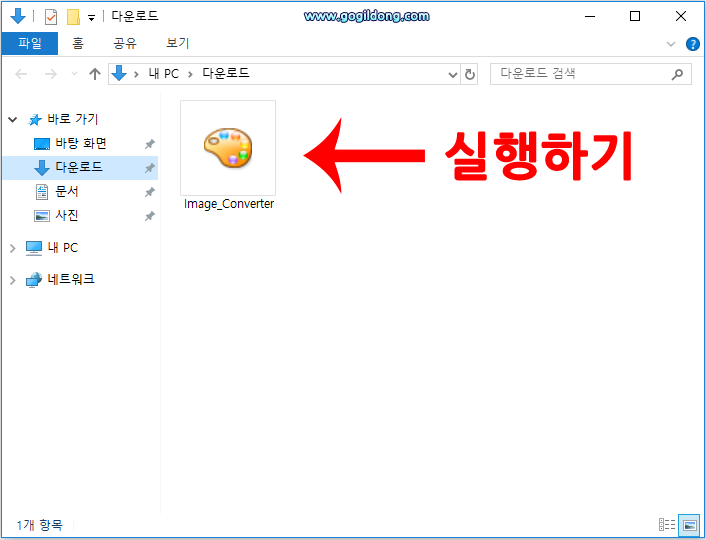Collapse the 바로 가기 tree section

13,119
